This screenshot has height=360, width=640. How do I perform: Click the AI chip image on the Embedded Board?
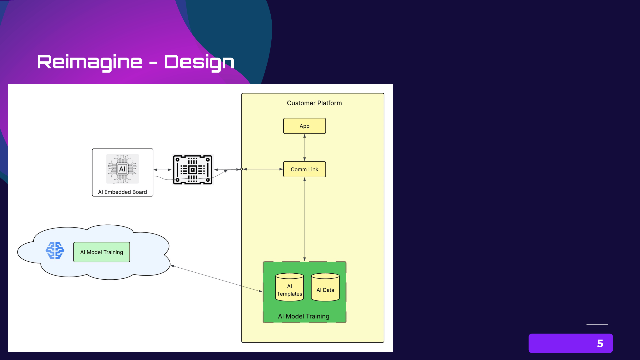click(x=122, y=169)
